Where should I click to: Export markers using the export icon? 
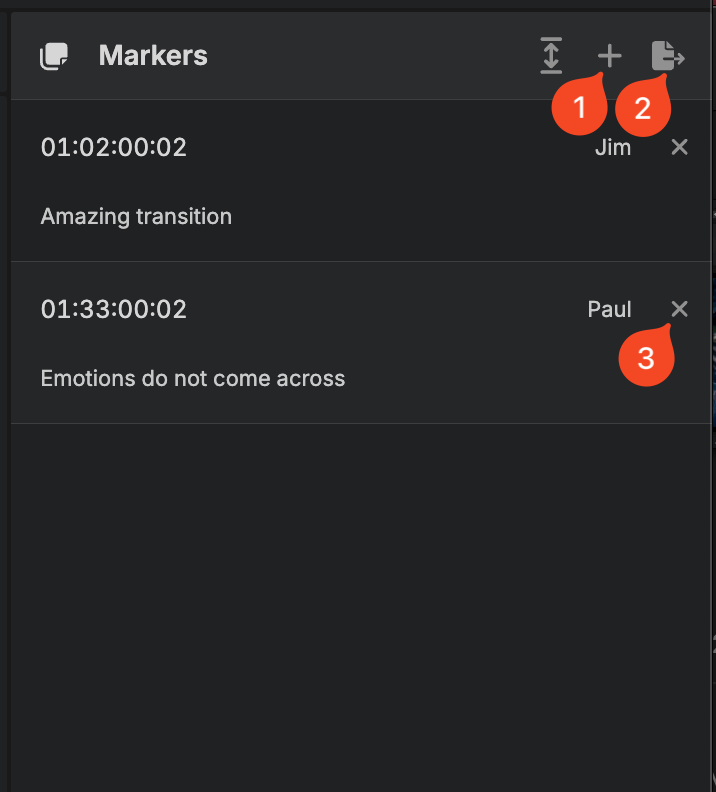point(667,56)
